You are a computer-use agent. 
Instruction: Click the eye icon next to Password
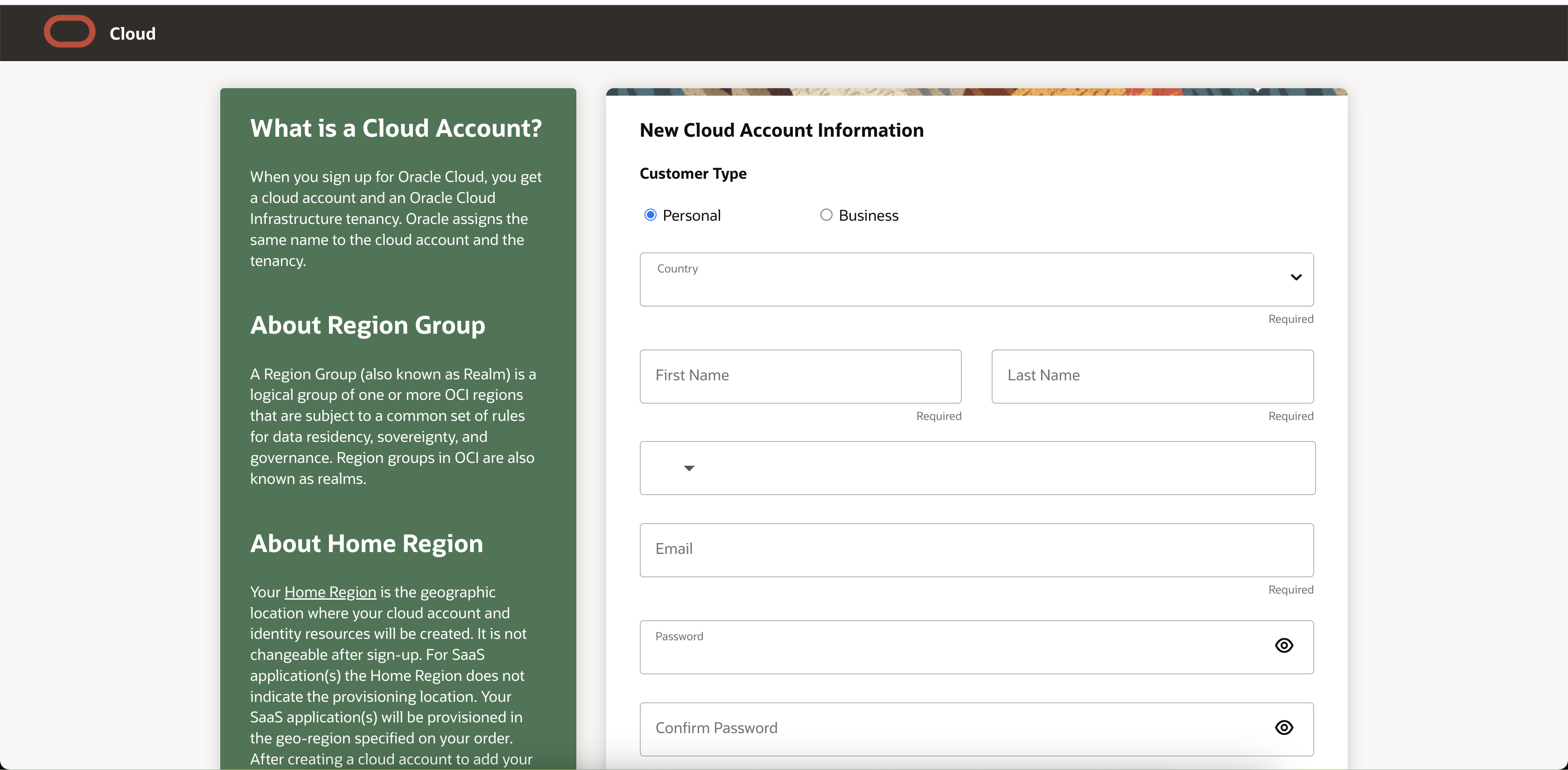[1284, 646]
